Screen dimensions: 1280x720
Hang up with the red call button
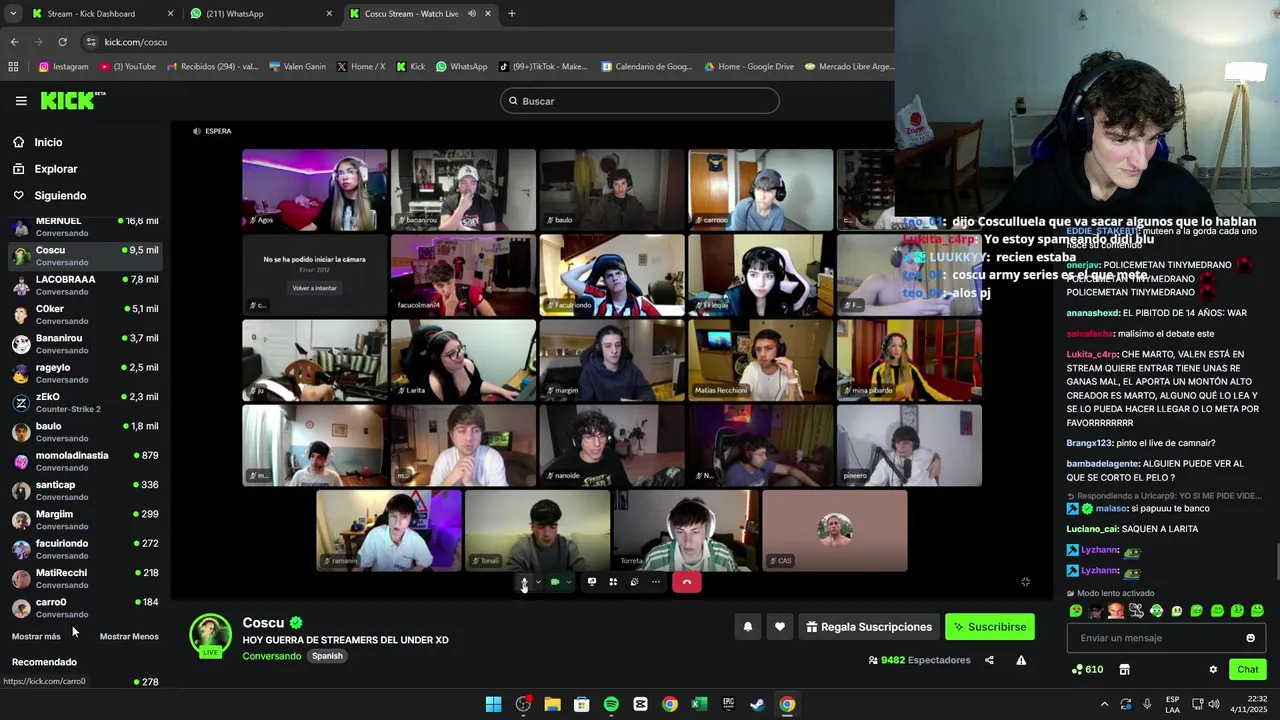(x=686, y=582)
